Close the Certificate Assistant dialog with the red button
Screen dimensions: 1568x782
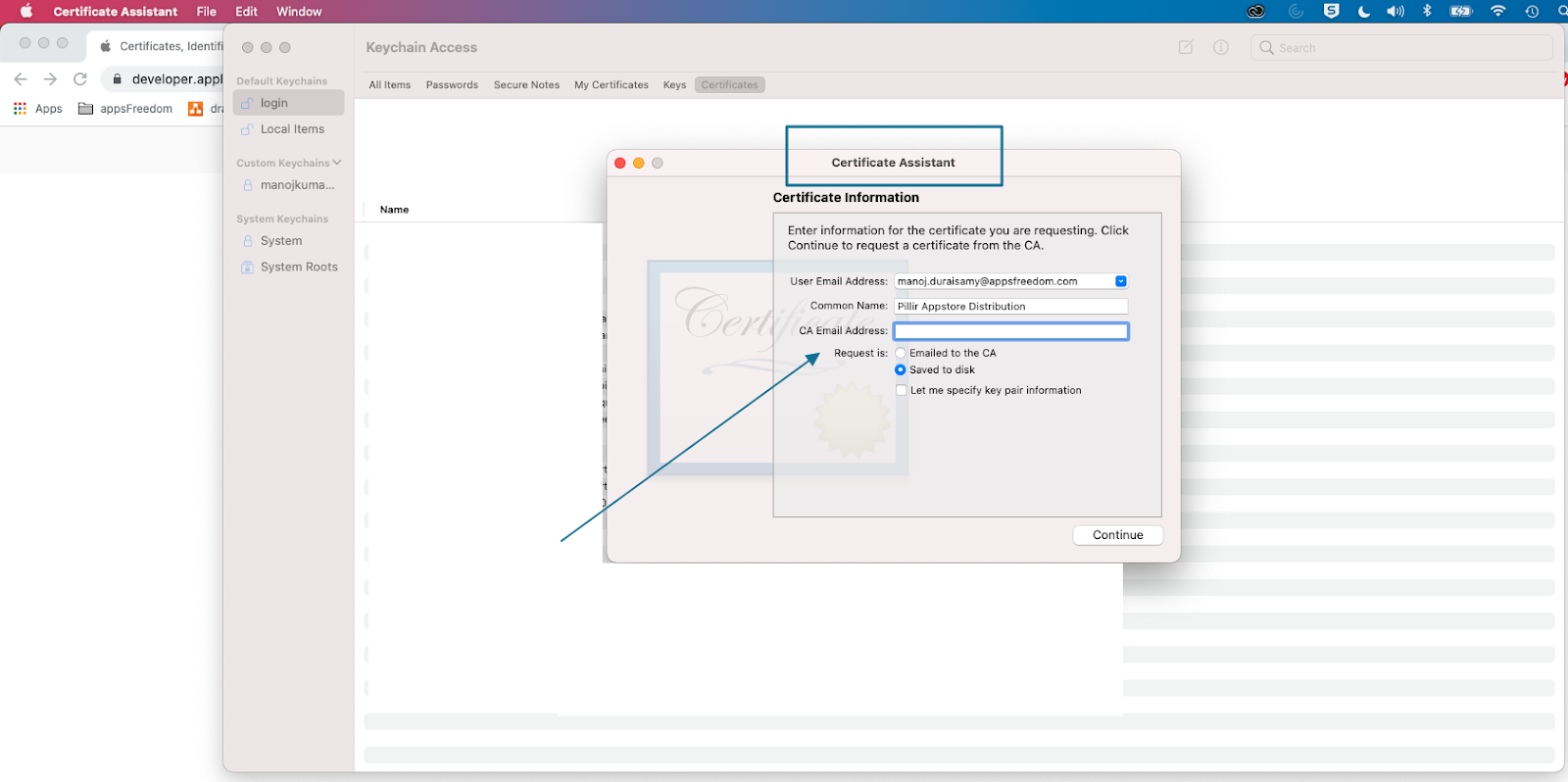[620, 163]
